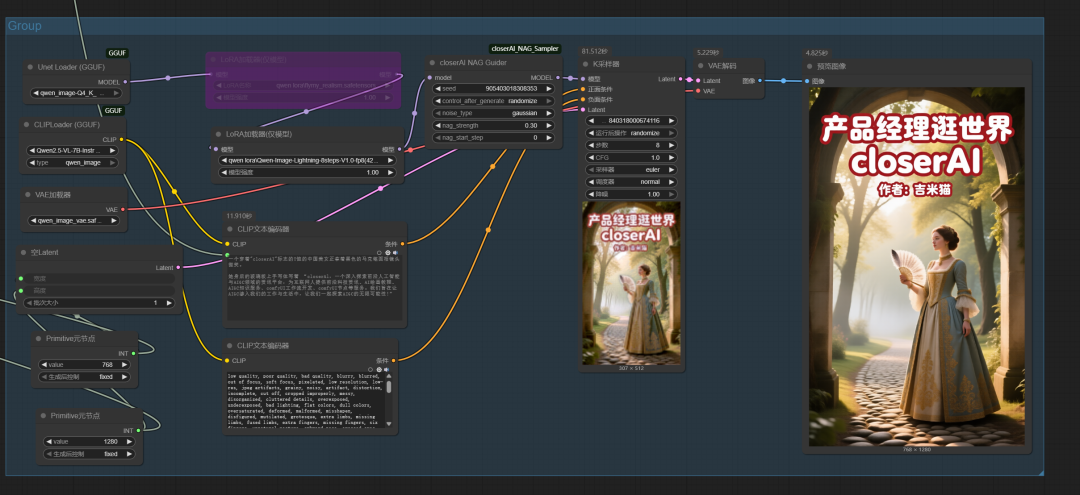This screenshot has width=1080, height=495.
Task: Click the MODEL output port on NAG Guider
Action: pyautogui.click(x=557, y=78)
